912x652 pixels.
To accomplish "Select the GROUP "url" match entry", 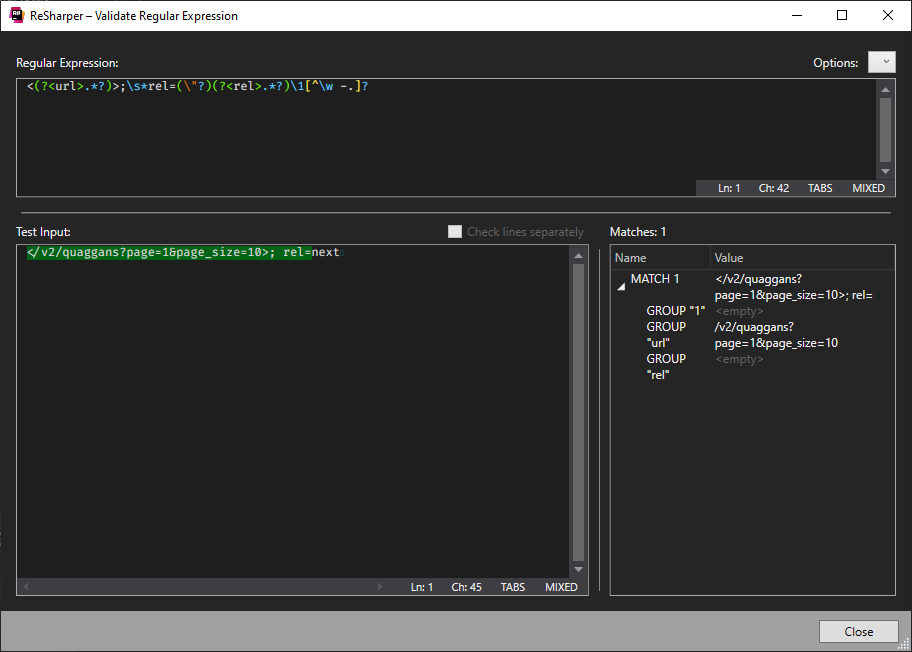I will coord(660,335).
